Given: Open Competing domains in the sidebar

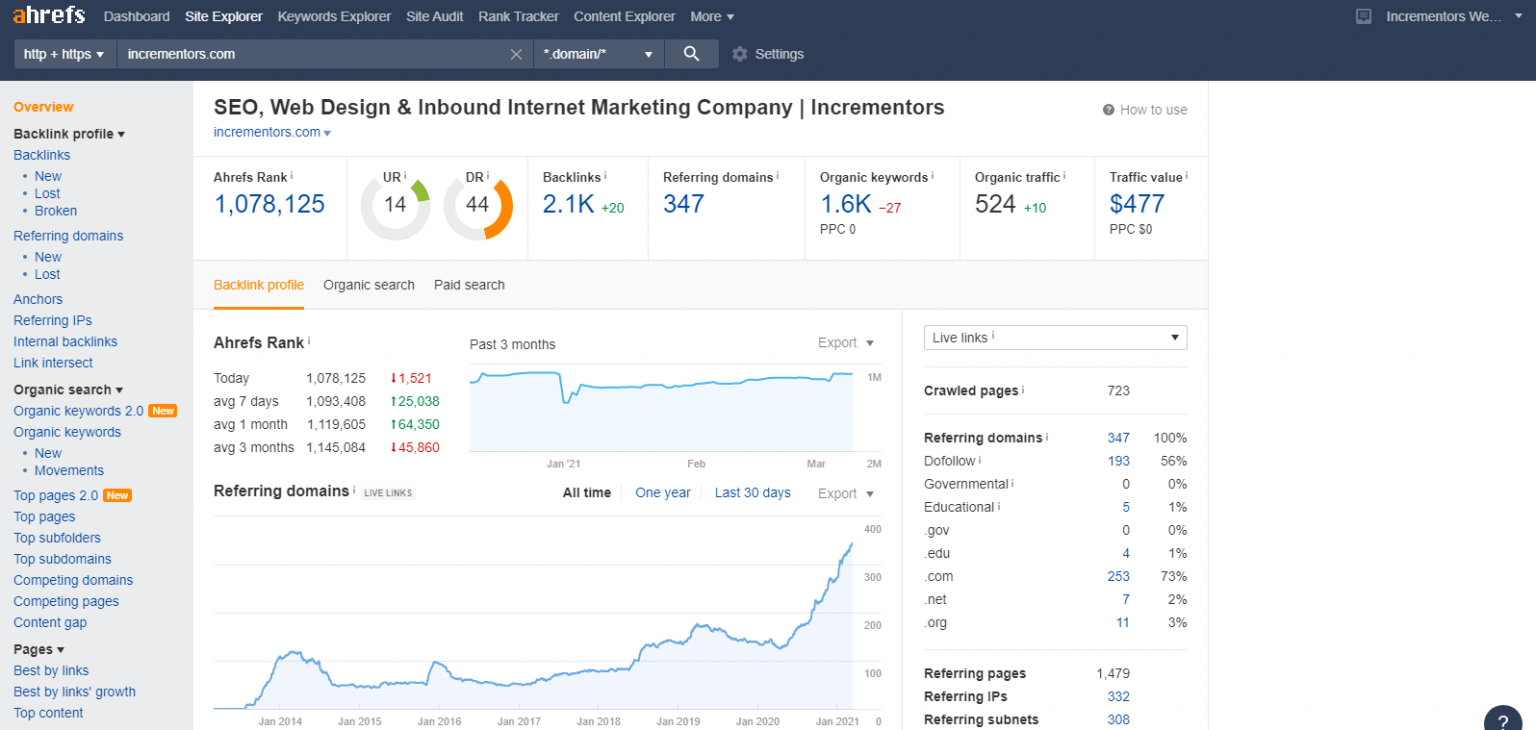Looking at the screenshot, I should pos(73,580).
